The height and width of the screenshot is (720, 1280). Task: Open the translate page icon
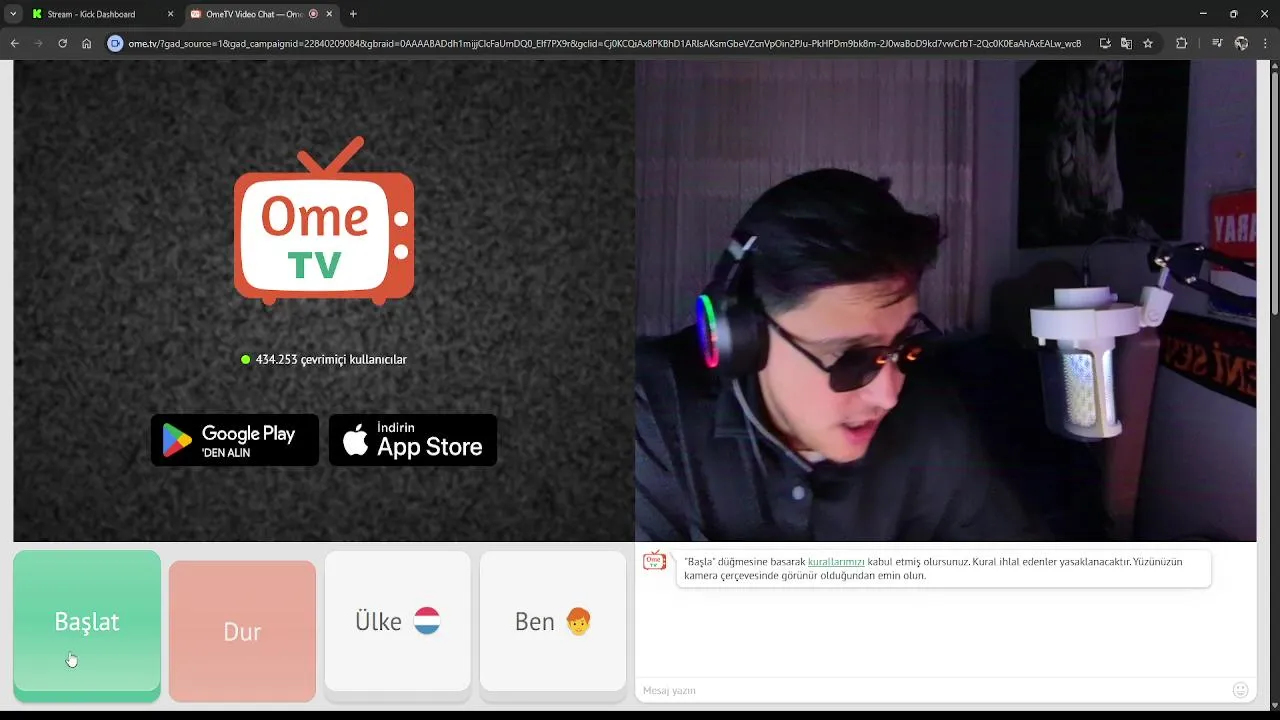point(1126,44)
